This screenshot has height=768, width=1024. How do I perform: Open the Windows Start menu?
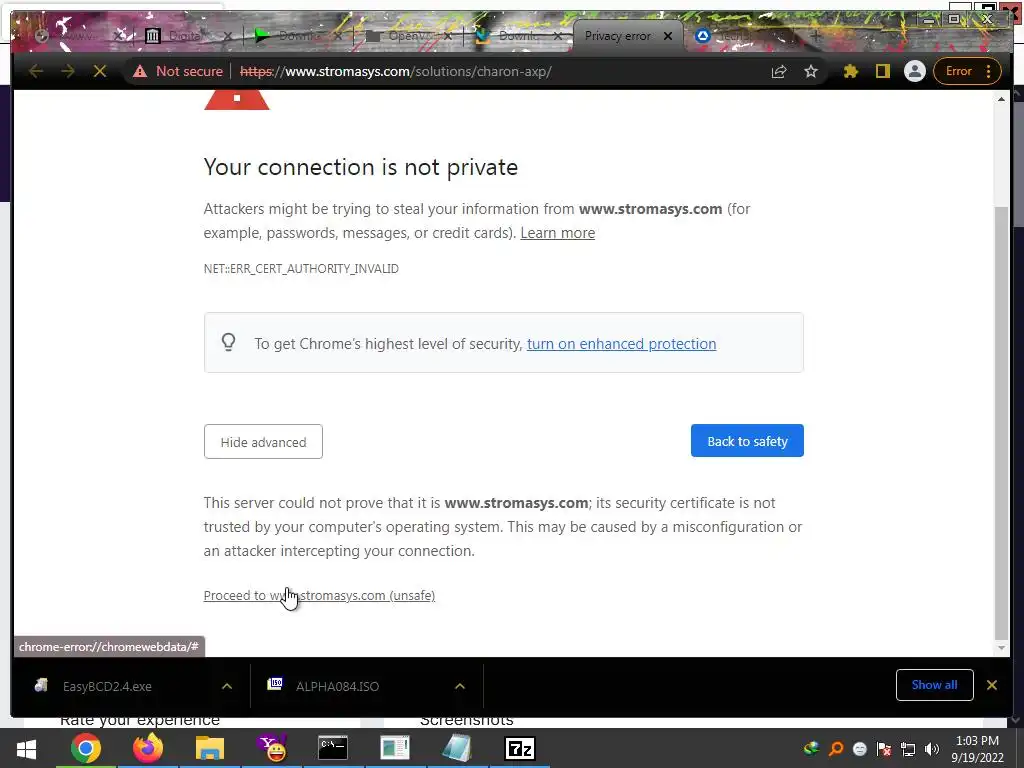click(26, 748)
